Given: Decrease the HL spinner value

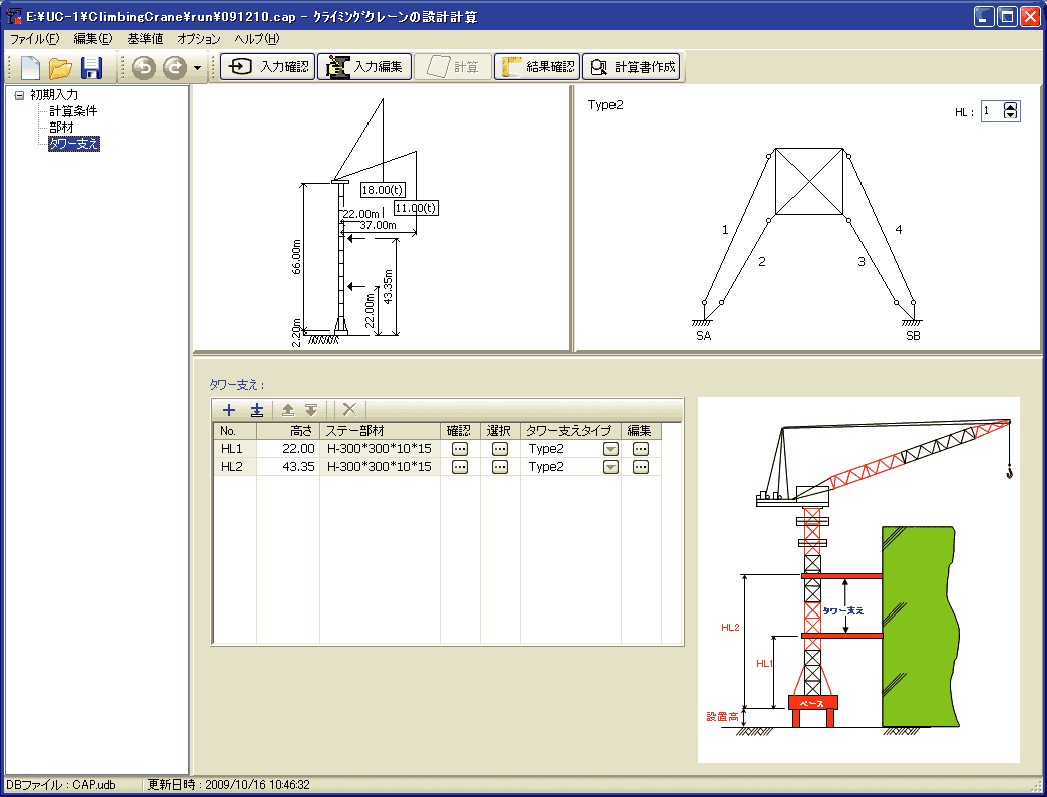Looking at the screenshot, I should tap(1011, 116).
